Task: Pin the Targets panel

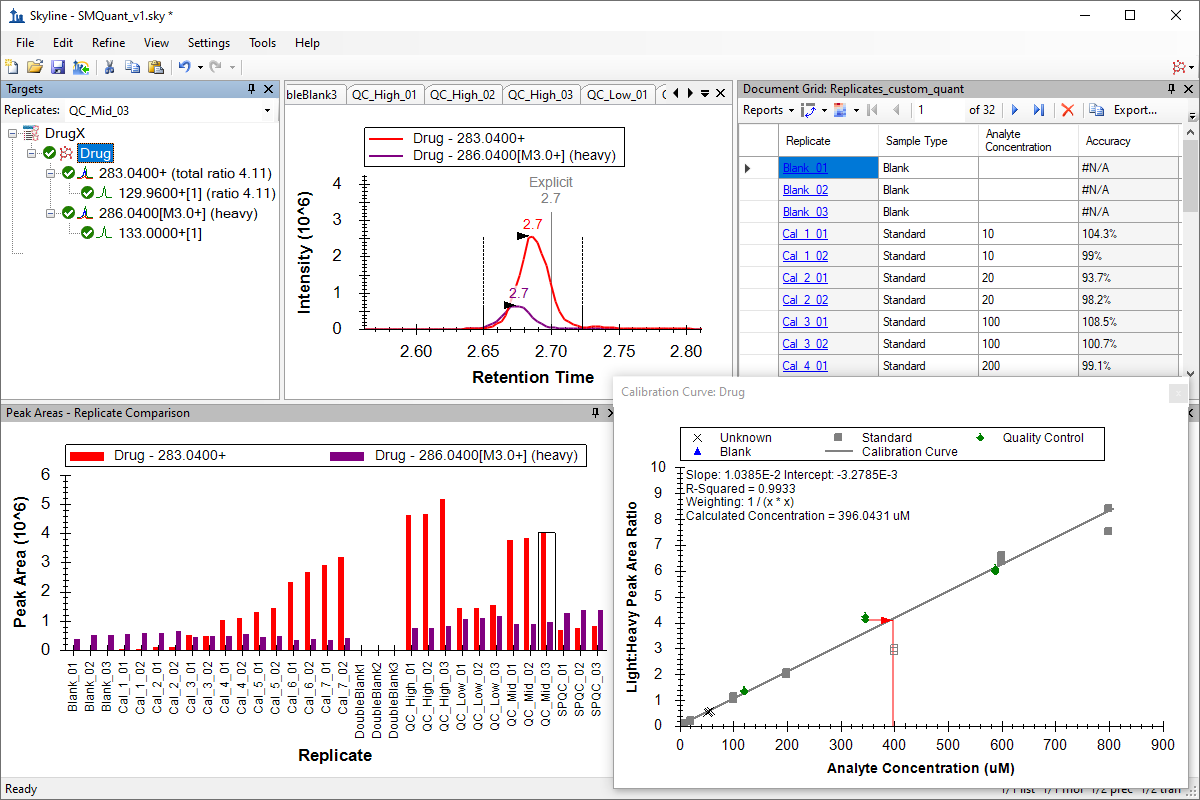Action: click(252, 89)
